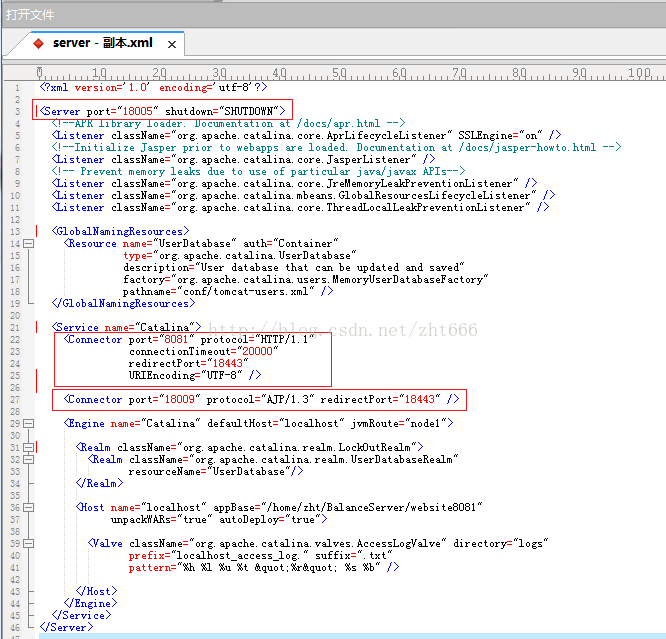The width and height of the screenshot is (666, 639).
Task: Click the closing Service tag
Action: coord(82,615)
